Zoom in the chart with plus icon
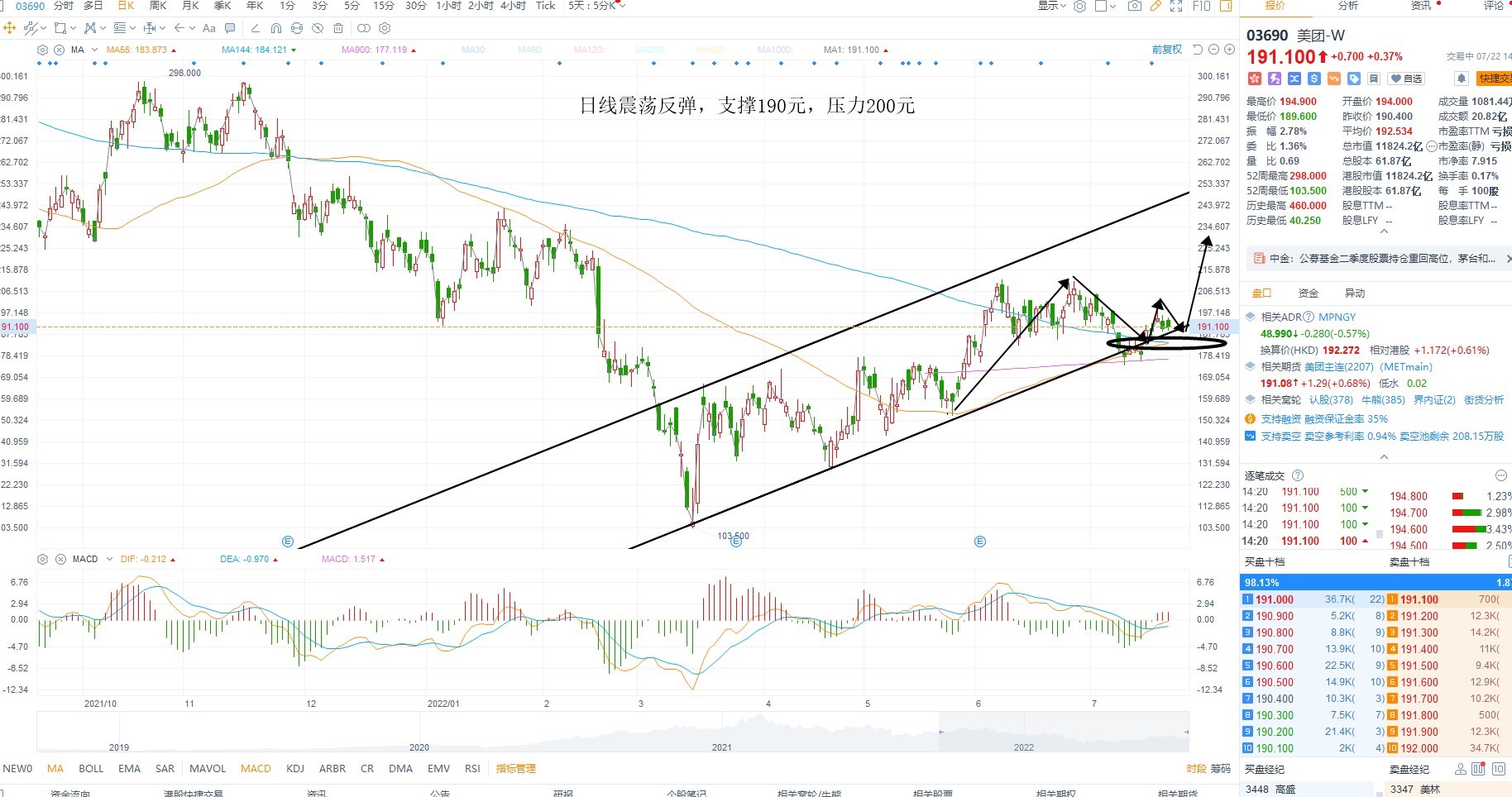This screenshot has width=1512, height=797. click(1227, 50)
